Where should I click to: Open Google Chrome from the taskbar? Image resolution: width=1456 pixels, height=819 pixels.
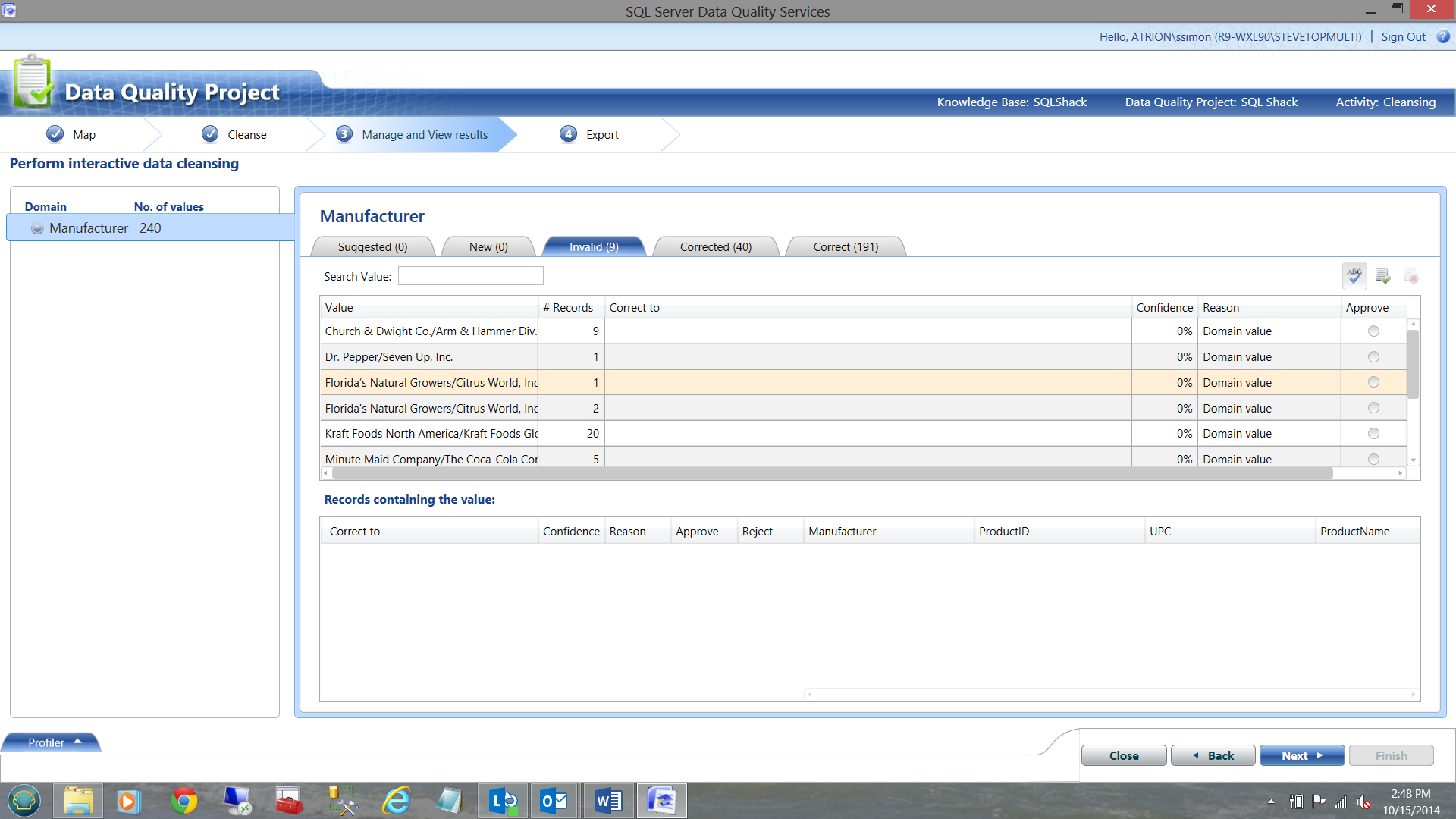(184, 801)
